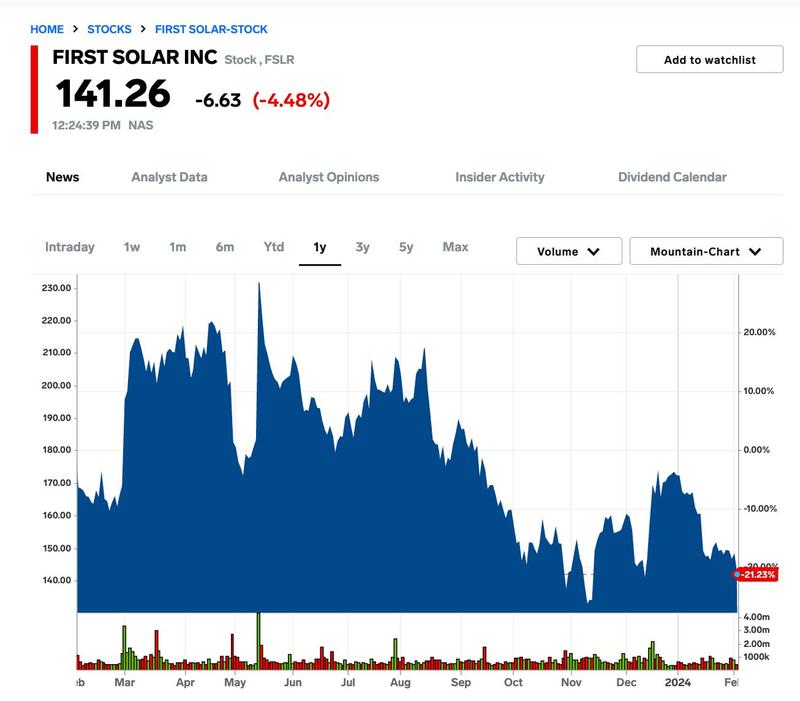Choose the 1w chart range

pyautogui.click(x=132, y=247)
